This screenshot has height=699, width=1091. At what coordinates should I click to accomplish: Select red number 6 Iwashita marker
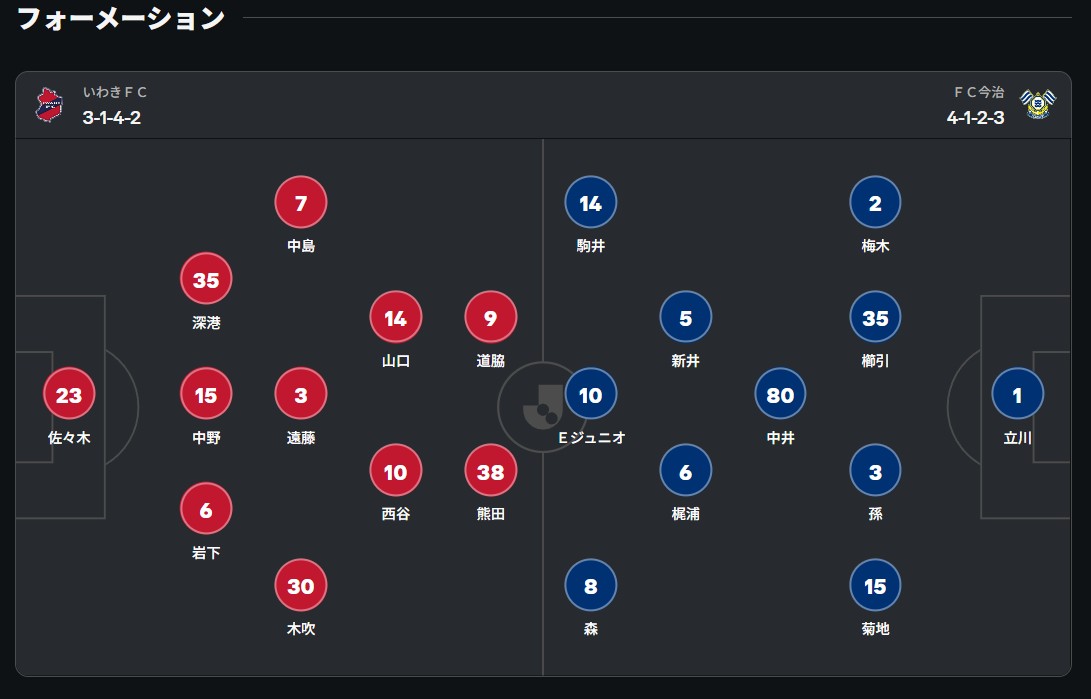coord(206,509)
